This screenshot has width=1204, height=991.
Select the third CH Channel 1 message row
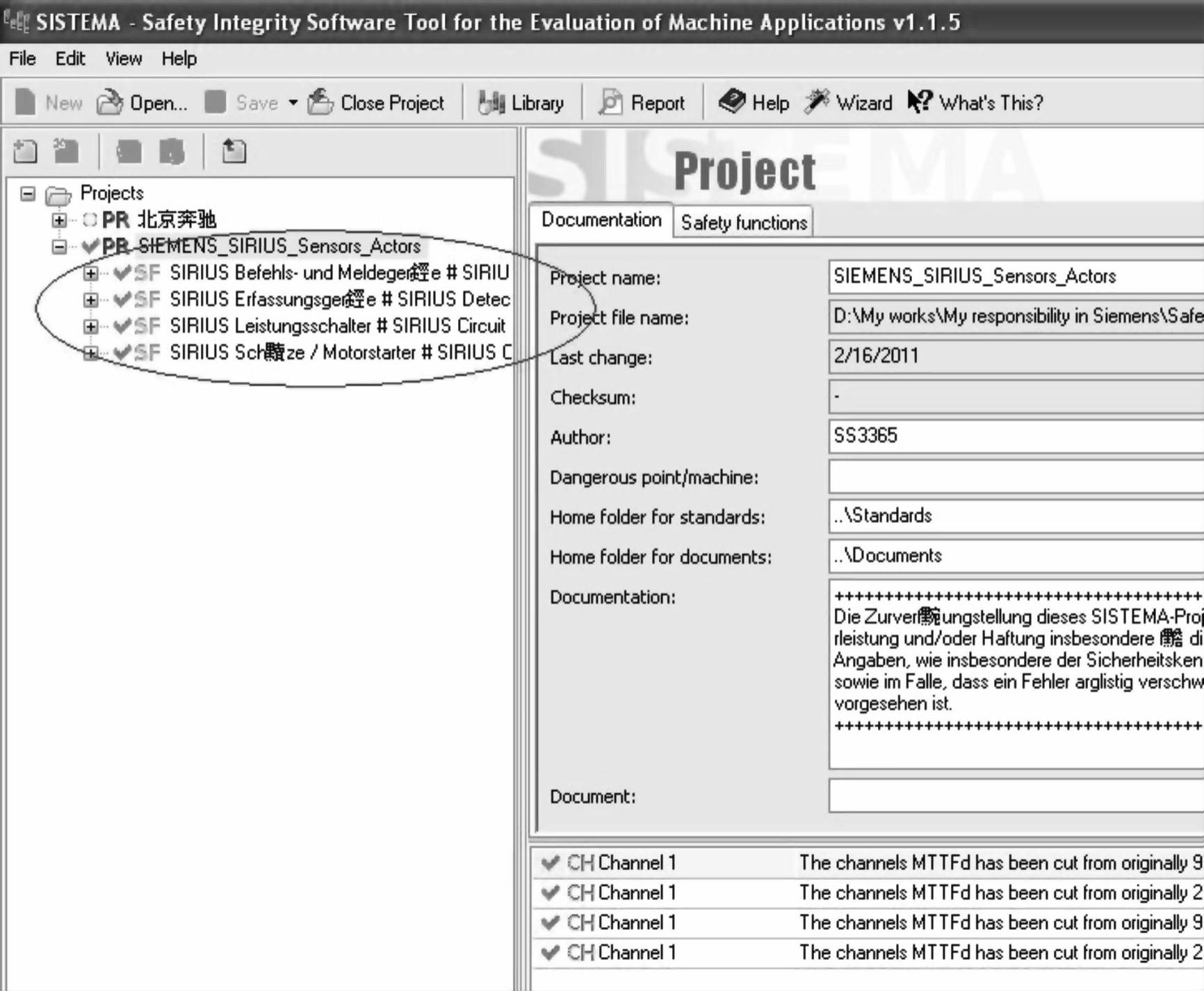pyautogui.click(x=868, y=923)
